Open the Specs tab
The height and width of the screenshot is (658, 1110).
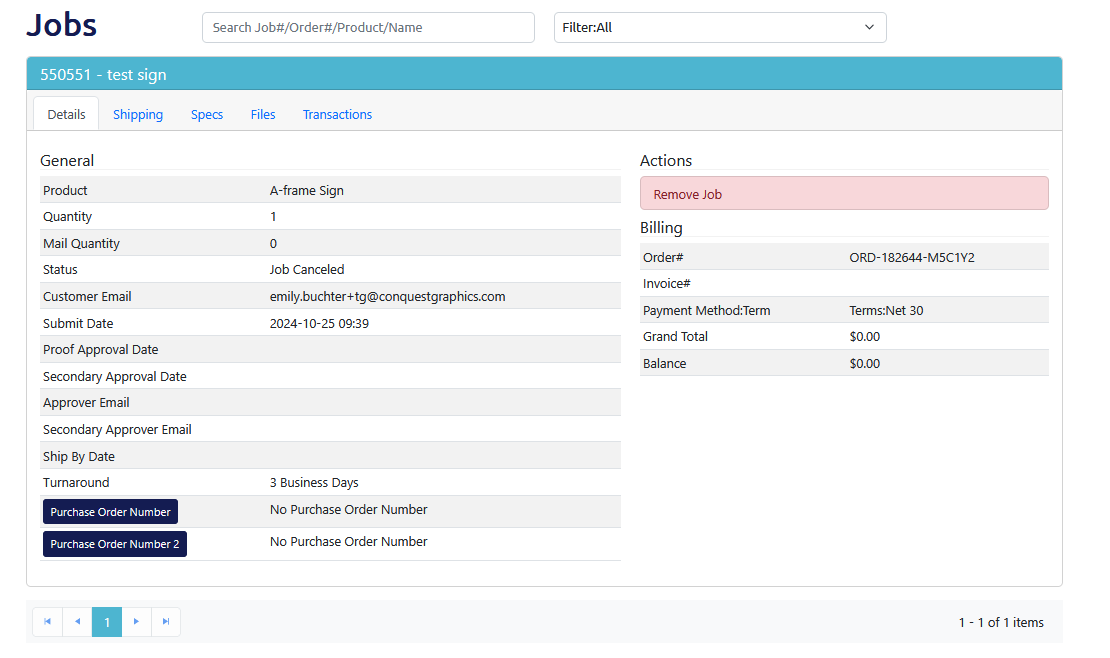coord(207,115)
